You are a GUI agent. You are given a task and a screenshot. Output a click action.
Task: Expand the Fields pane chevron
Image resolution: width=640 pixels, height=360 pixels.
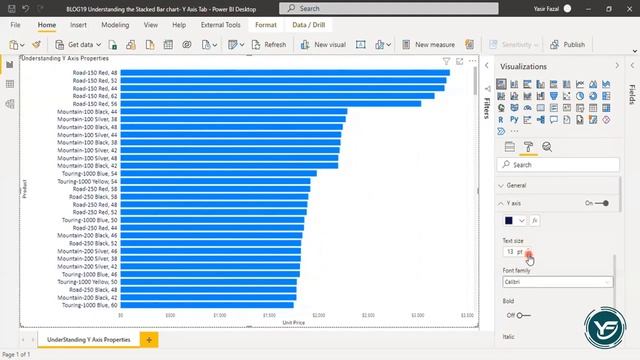coord(632,65)
